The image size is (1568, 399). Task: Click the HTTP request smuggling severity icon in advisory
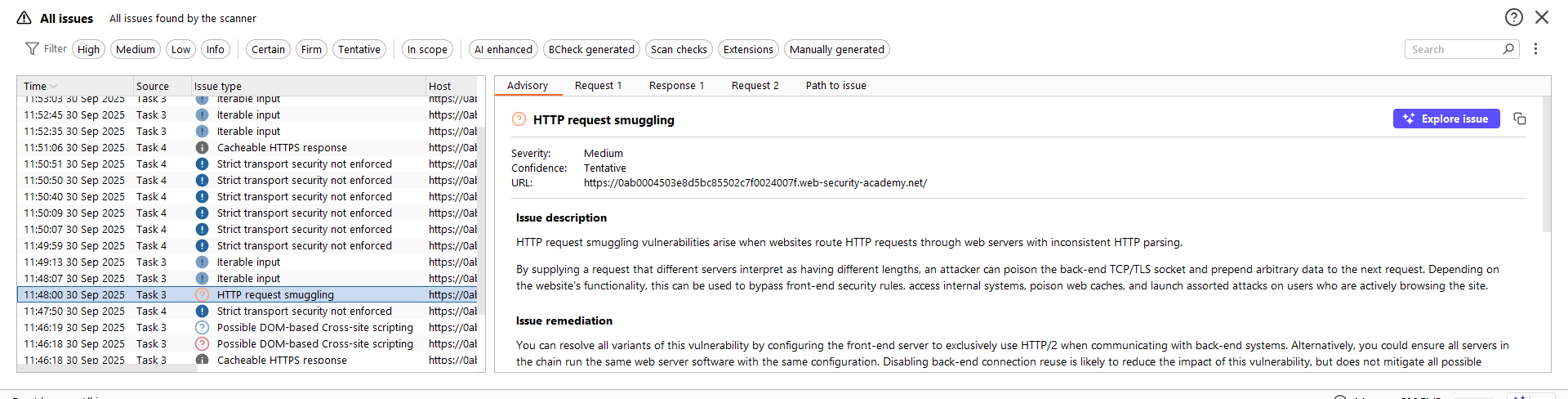(x=519, y=119)
